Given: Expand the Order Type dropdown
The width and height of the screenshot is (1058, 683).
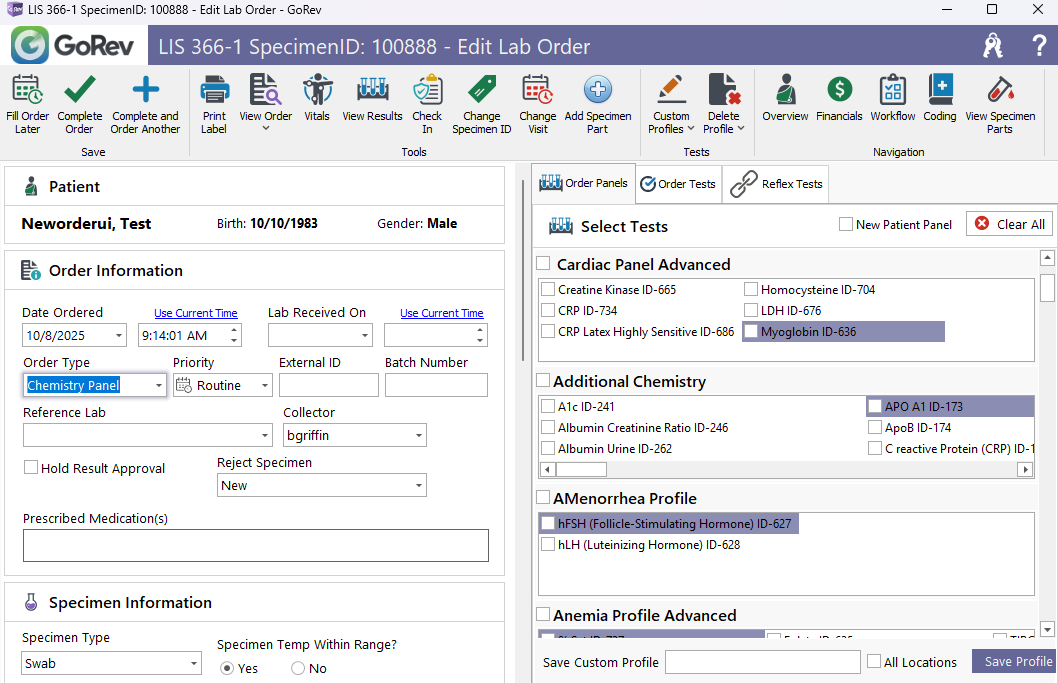Looking at the screenshot, I should [x=159, y=385].
